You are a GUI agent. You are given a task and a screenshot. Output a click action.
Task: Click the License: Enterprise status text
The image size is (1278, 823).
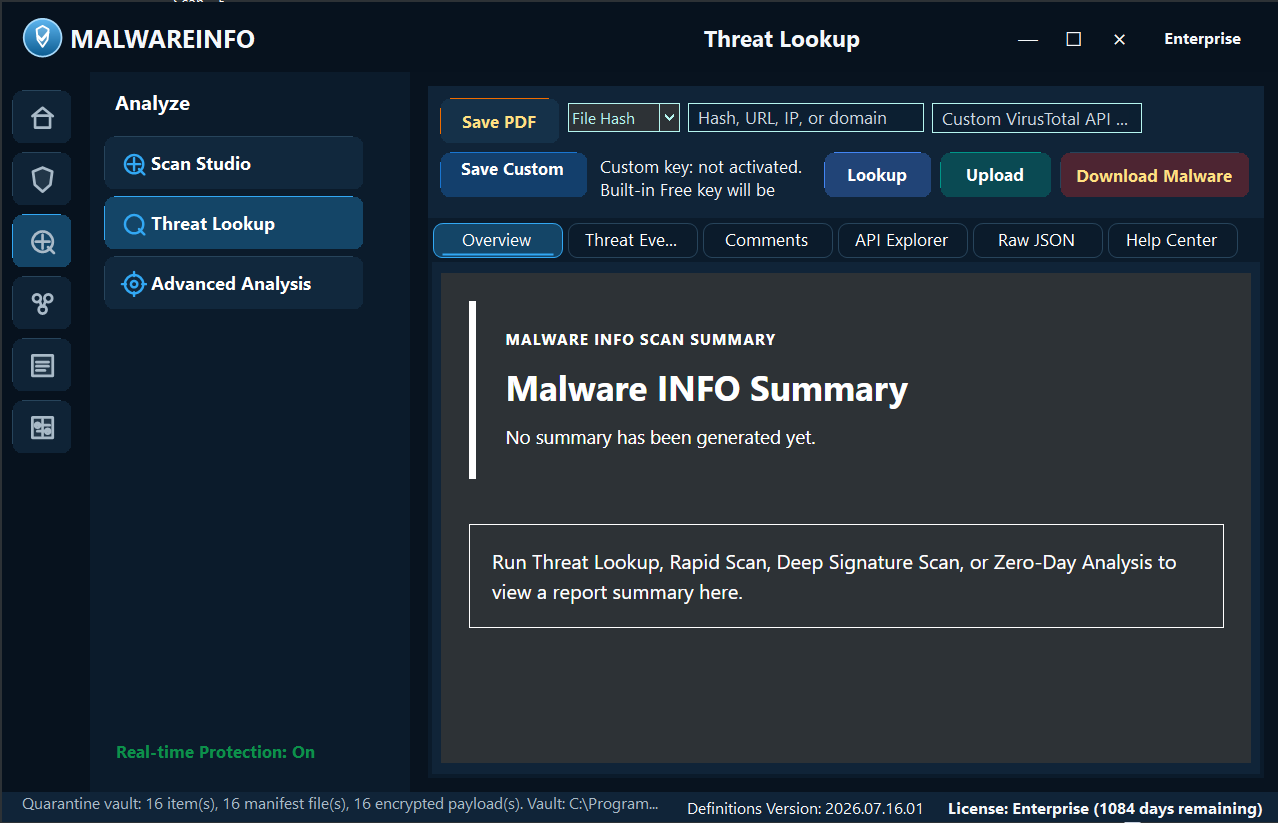pyautogui.click(x=1105, y=808)
